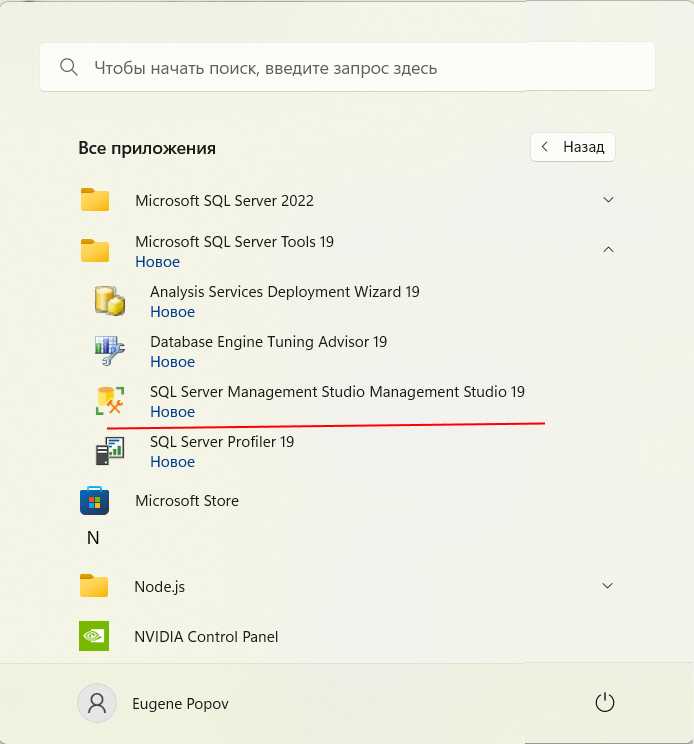The width and height of the screenshot is (694, 744).
Task: Focus the Start menu search field
Action: pos(347,67)
